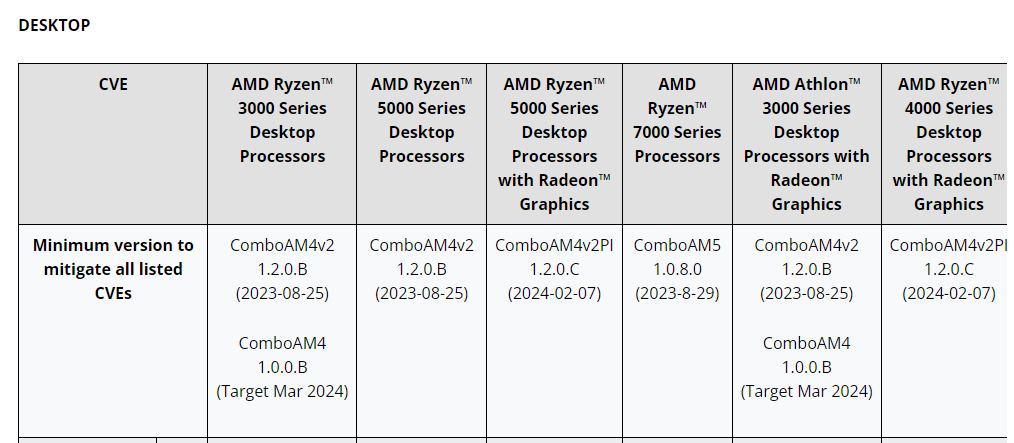
Task: Select ComboAM4v2 1.2.0.B in Ryzen 5000 Desktop column
Action: (422, 257)
